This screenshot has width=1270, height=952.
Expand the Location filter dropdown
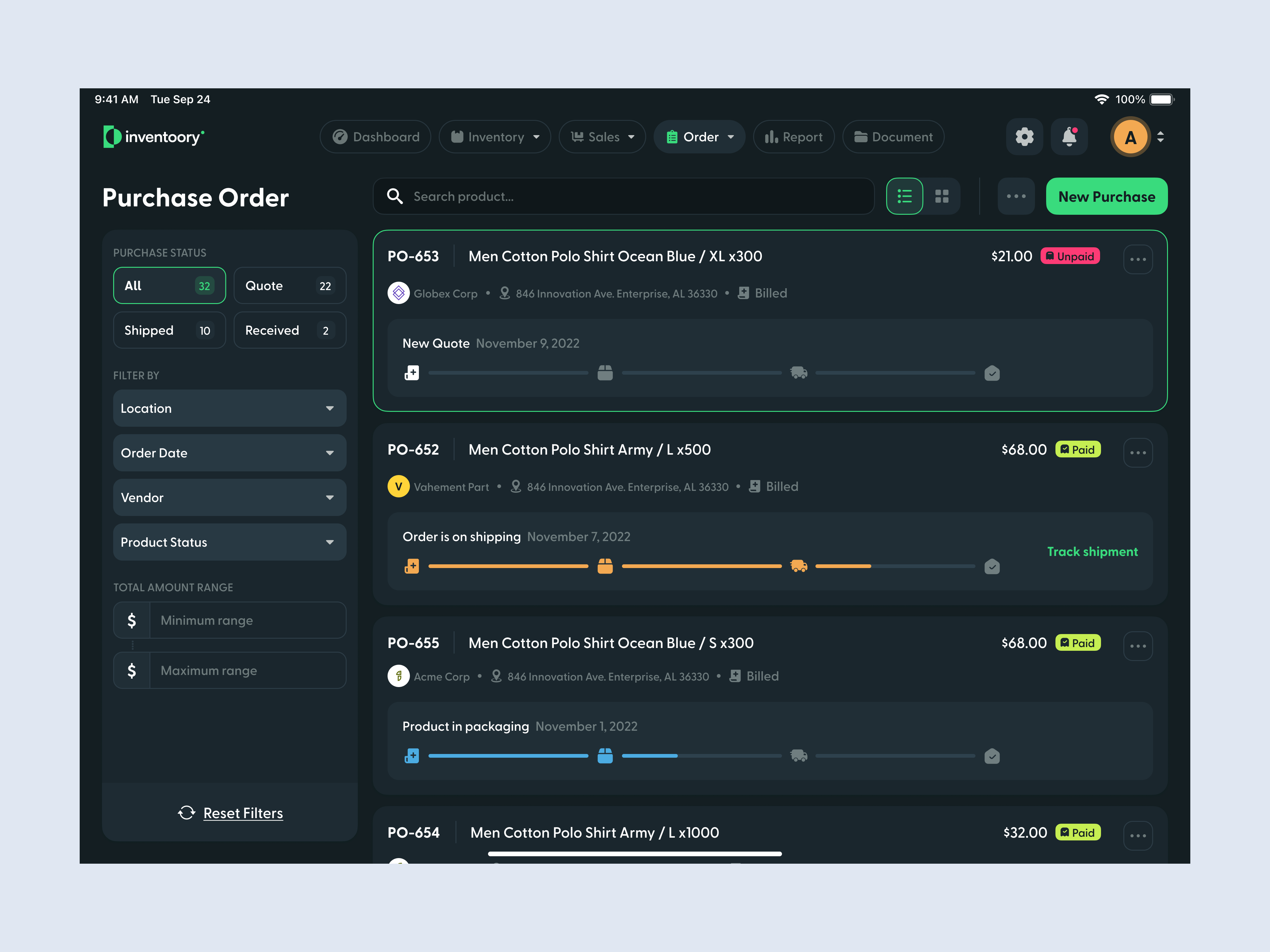229,408
